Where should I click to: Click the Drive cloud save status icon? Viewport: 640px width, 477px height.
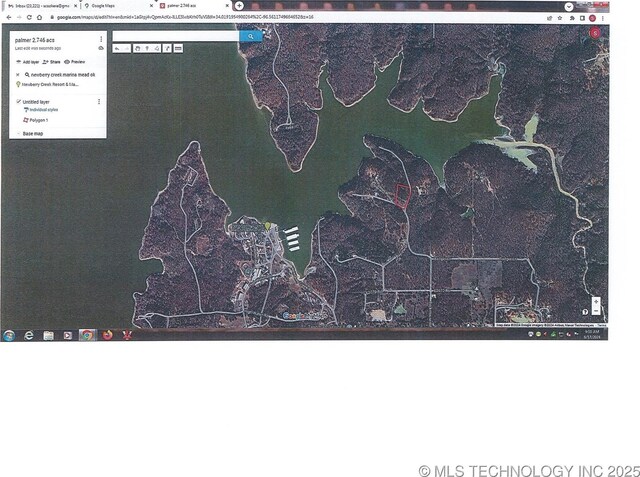click(x=101, y=48)
